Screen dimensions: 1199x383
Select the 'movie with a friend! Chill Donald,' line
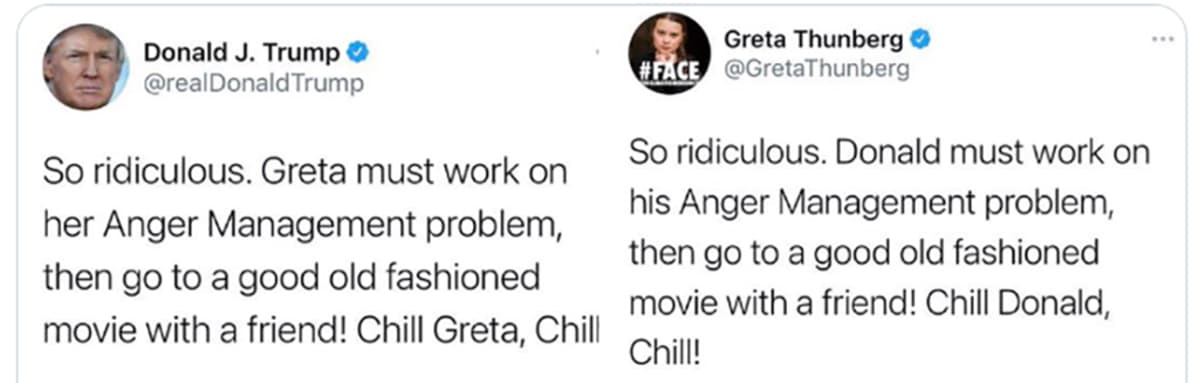click(x=868, y=305)
